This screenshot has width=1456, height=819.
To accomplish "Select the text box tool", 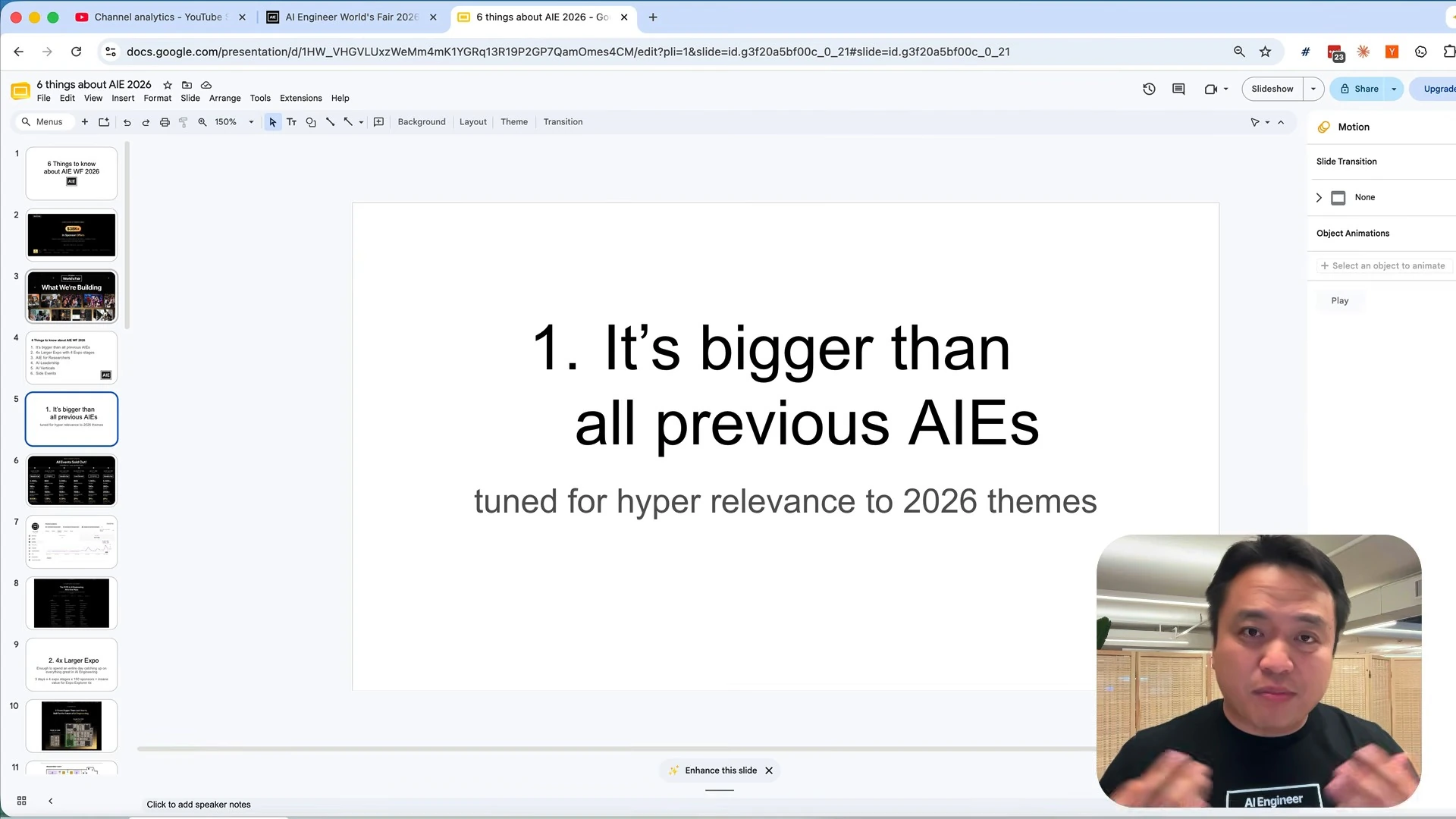I will tap(291, 122).
